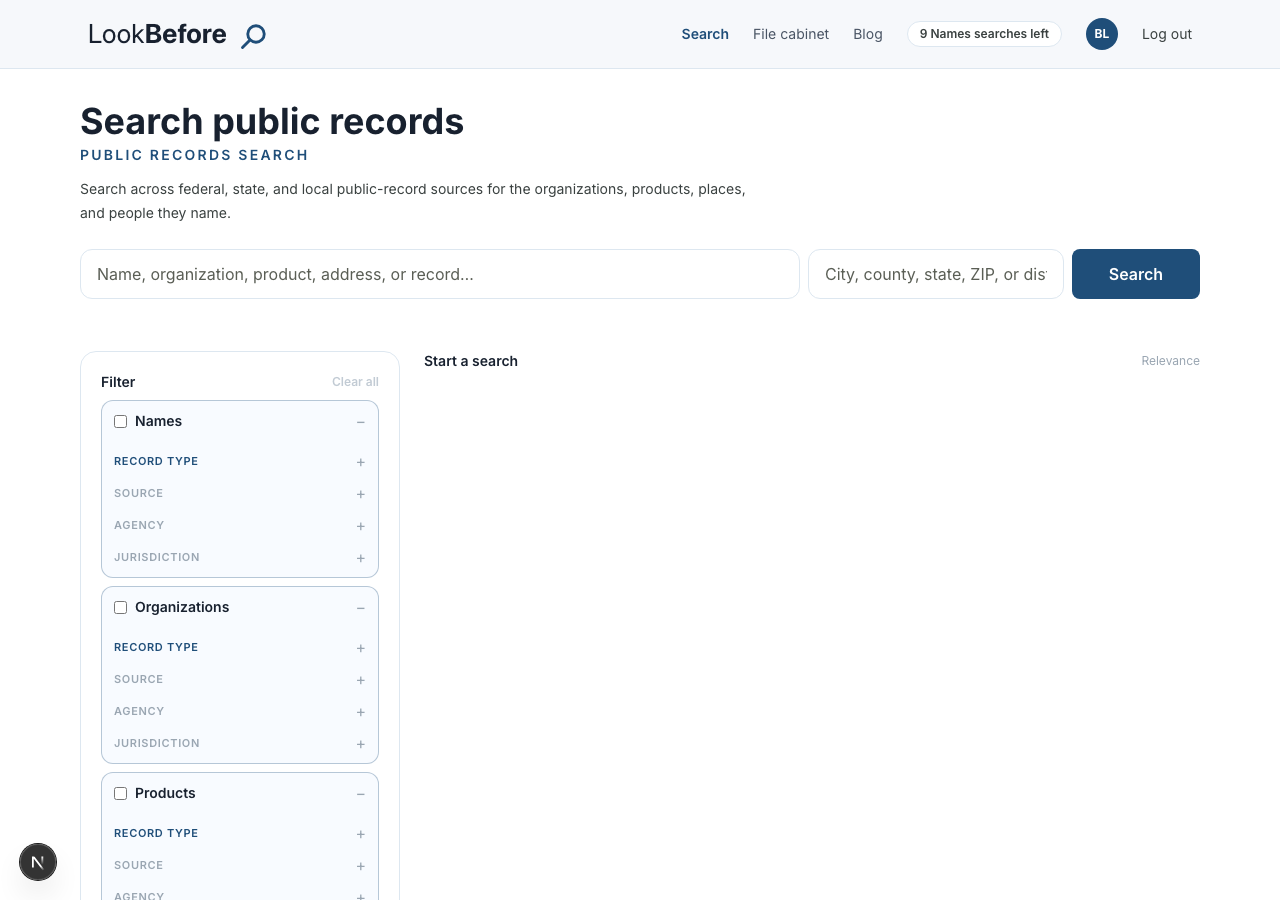Go to the Search nav item

coord(705,34)
